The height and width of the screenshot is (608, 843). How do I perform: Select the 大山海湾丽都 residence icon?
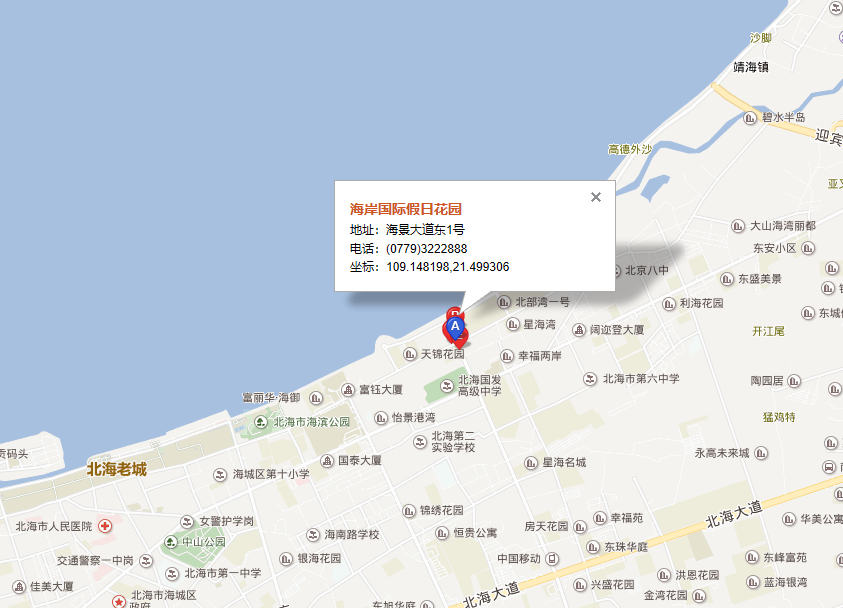738,226
